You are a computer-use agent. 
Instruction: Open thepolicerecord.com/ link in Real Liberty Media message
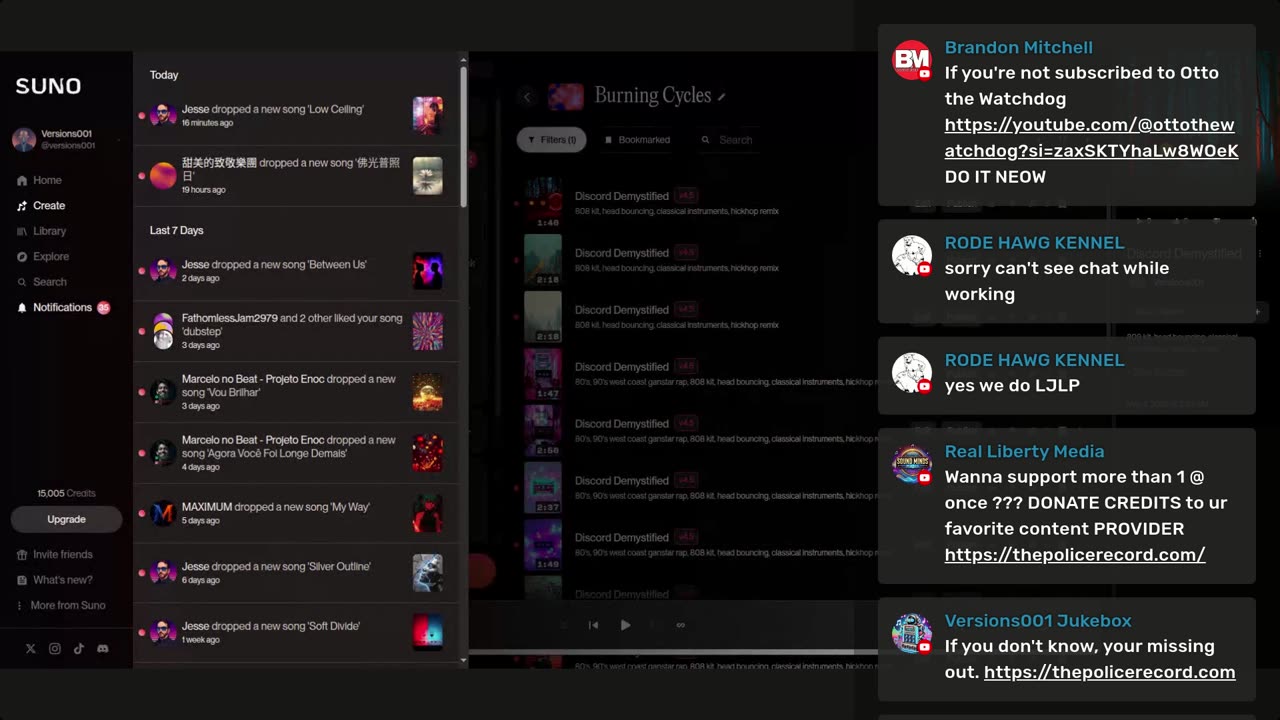pos(1075,554)
